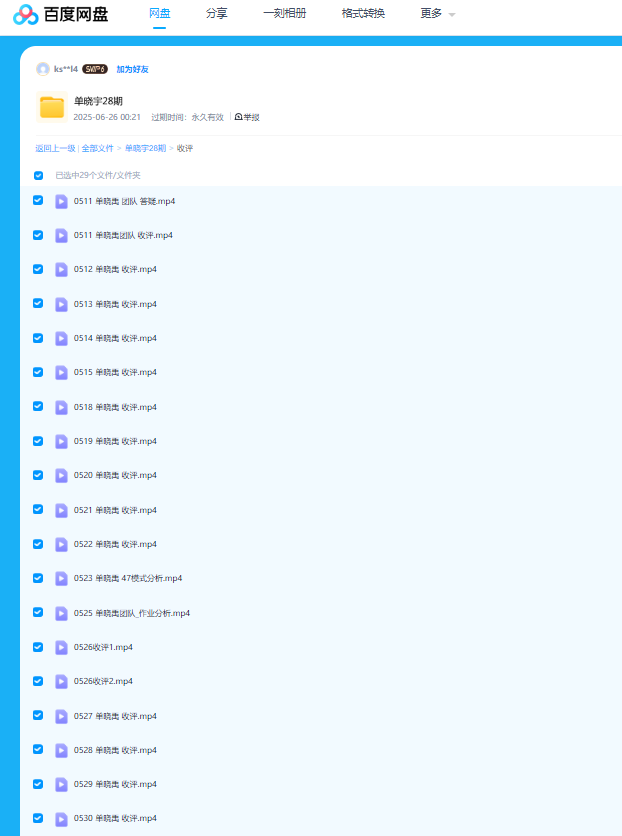Open the 格式转换 tab
The height and width of the screenshot is (836, 622).
click(x=363, y=14)
